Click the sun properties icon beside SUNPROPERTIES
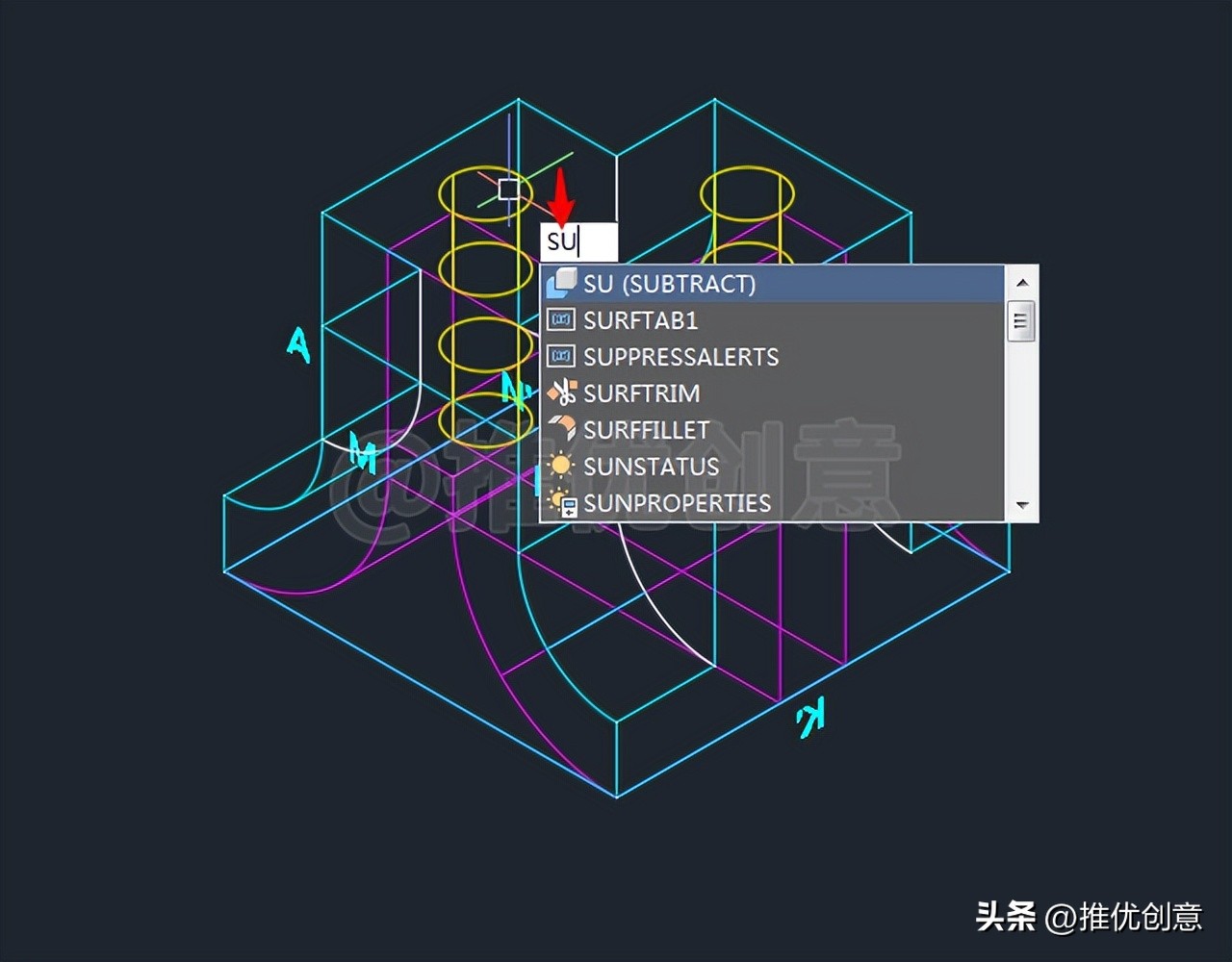 (561, 503)
